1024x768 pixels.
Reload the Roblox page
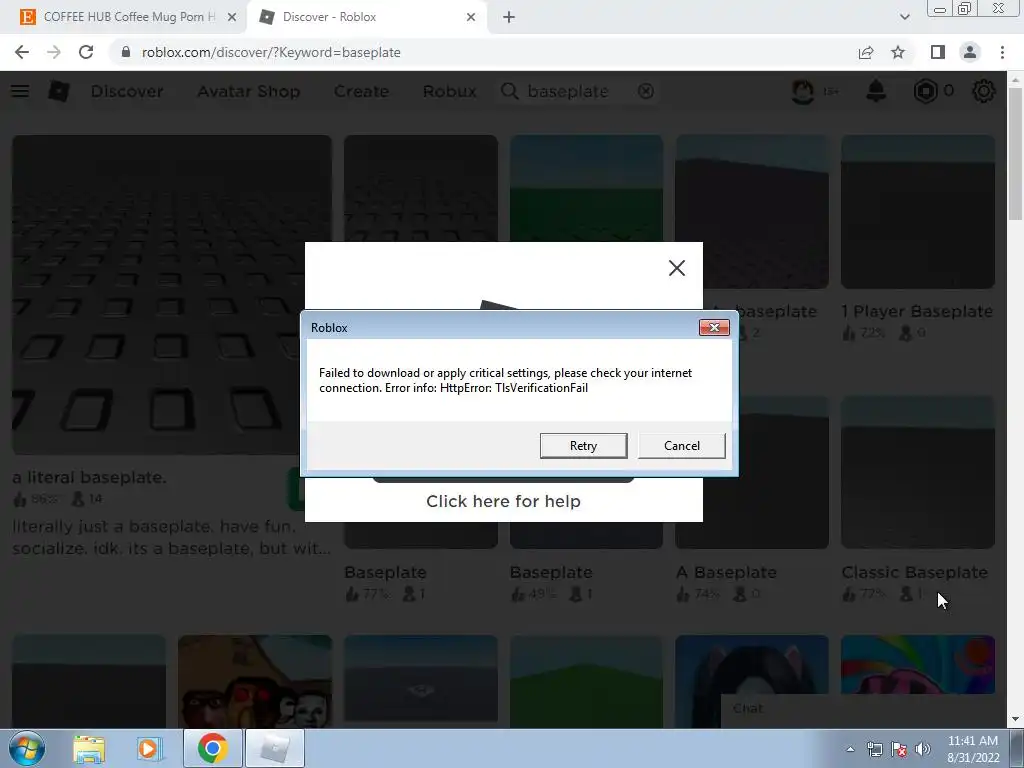[x=86, y=52]
